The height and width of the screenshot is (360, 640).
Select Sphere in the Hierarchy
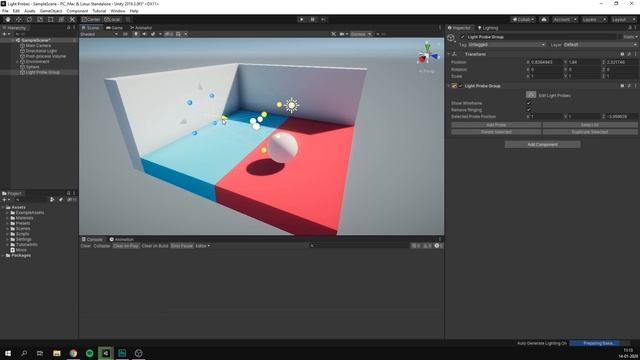(x=32, y=67)
